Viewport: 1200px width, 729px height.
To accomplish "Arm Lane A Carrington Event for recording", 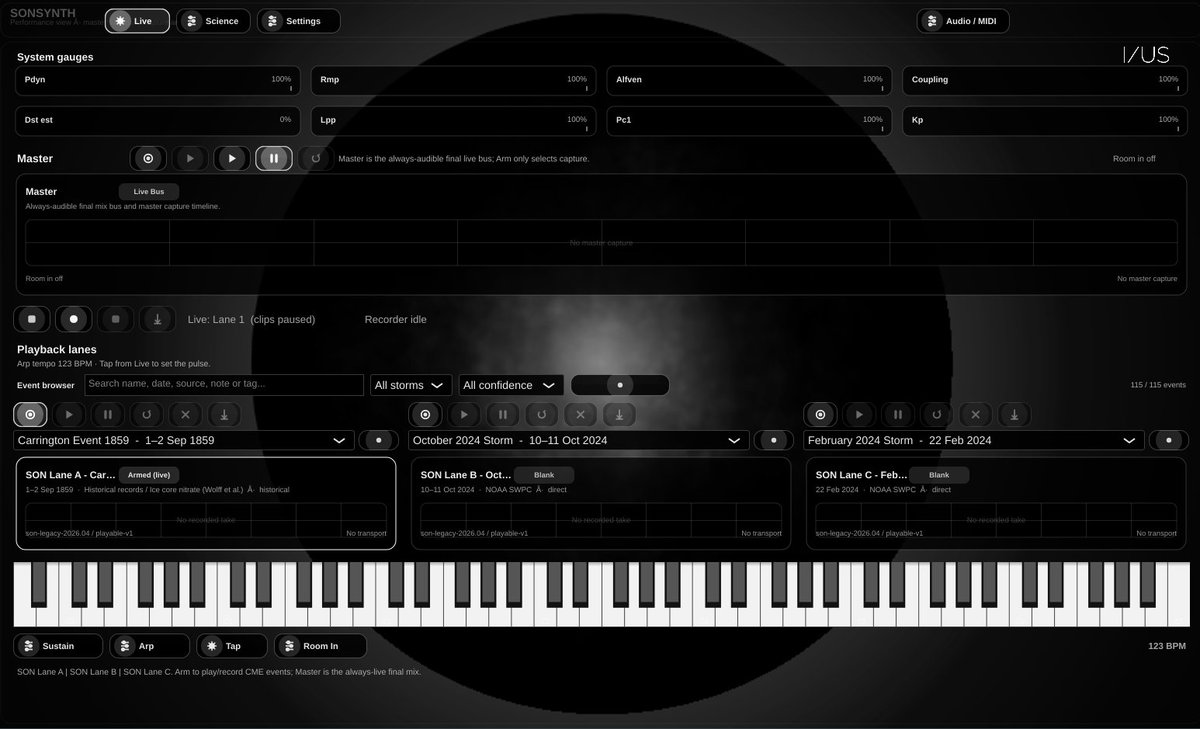I will pyautogui.click(x=30, y=414).
